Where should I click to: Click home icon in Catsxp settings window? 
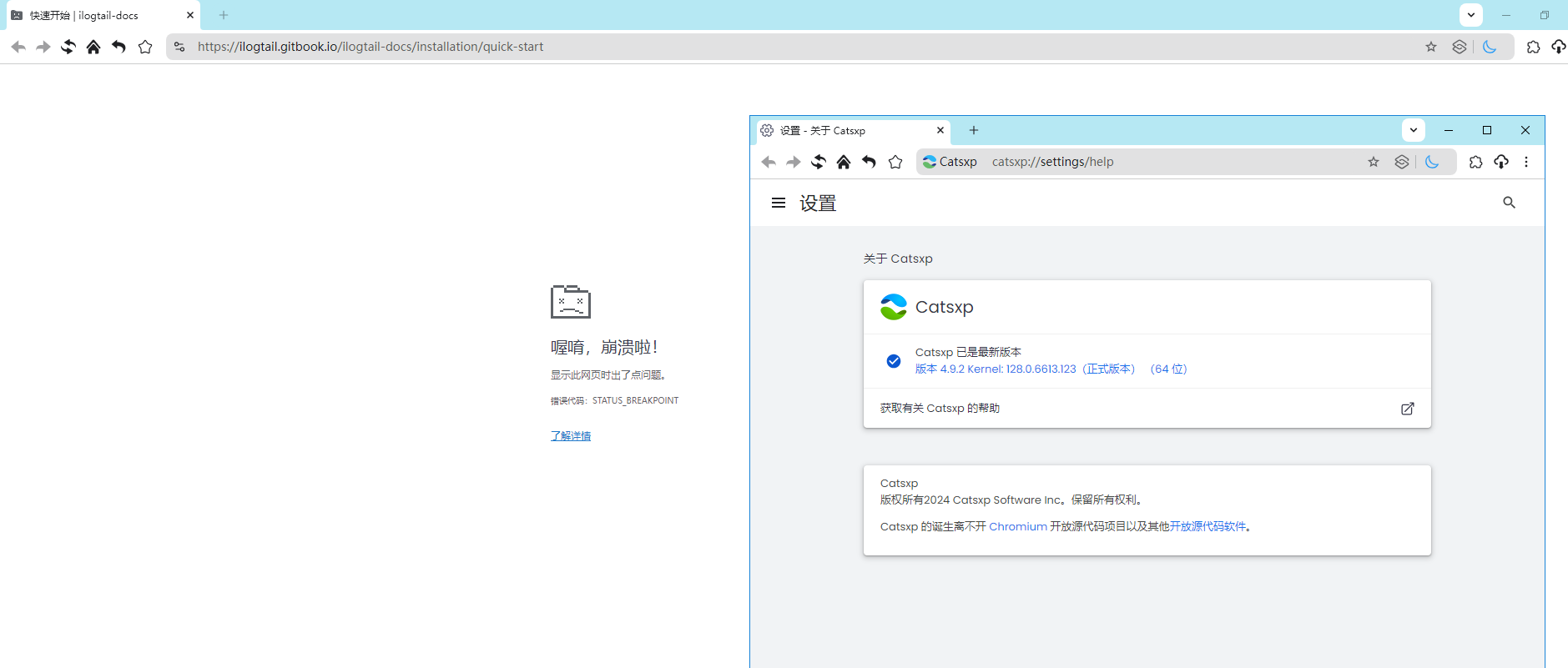pyautogui.click(x=844, y=162)
